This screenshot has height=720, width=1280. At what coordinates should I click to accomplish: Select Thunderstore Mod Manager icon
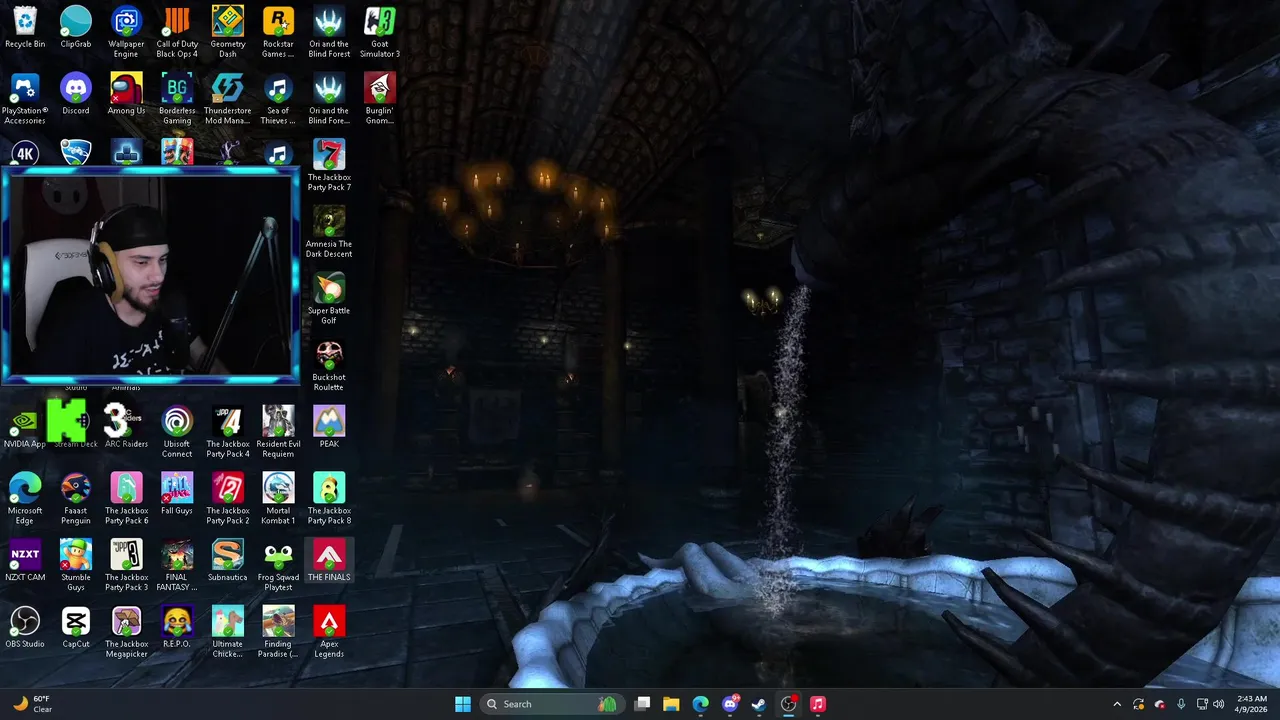click(228, 99)
